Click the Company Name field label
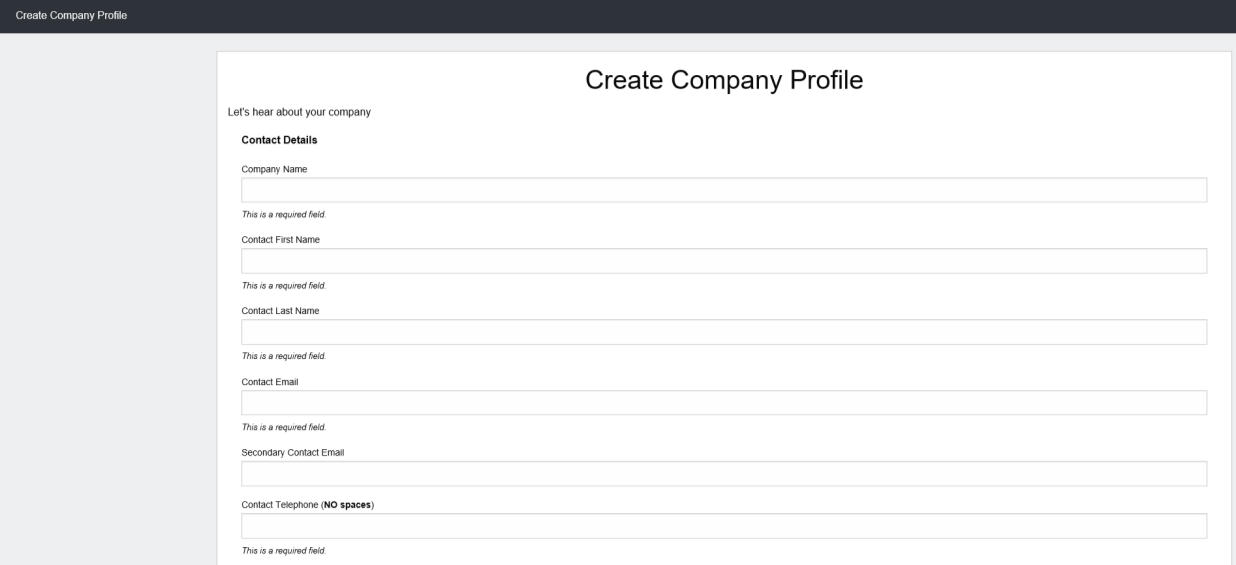 (274, 169)
